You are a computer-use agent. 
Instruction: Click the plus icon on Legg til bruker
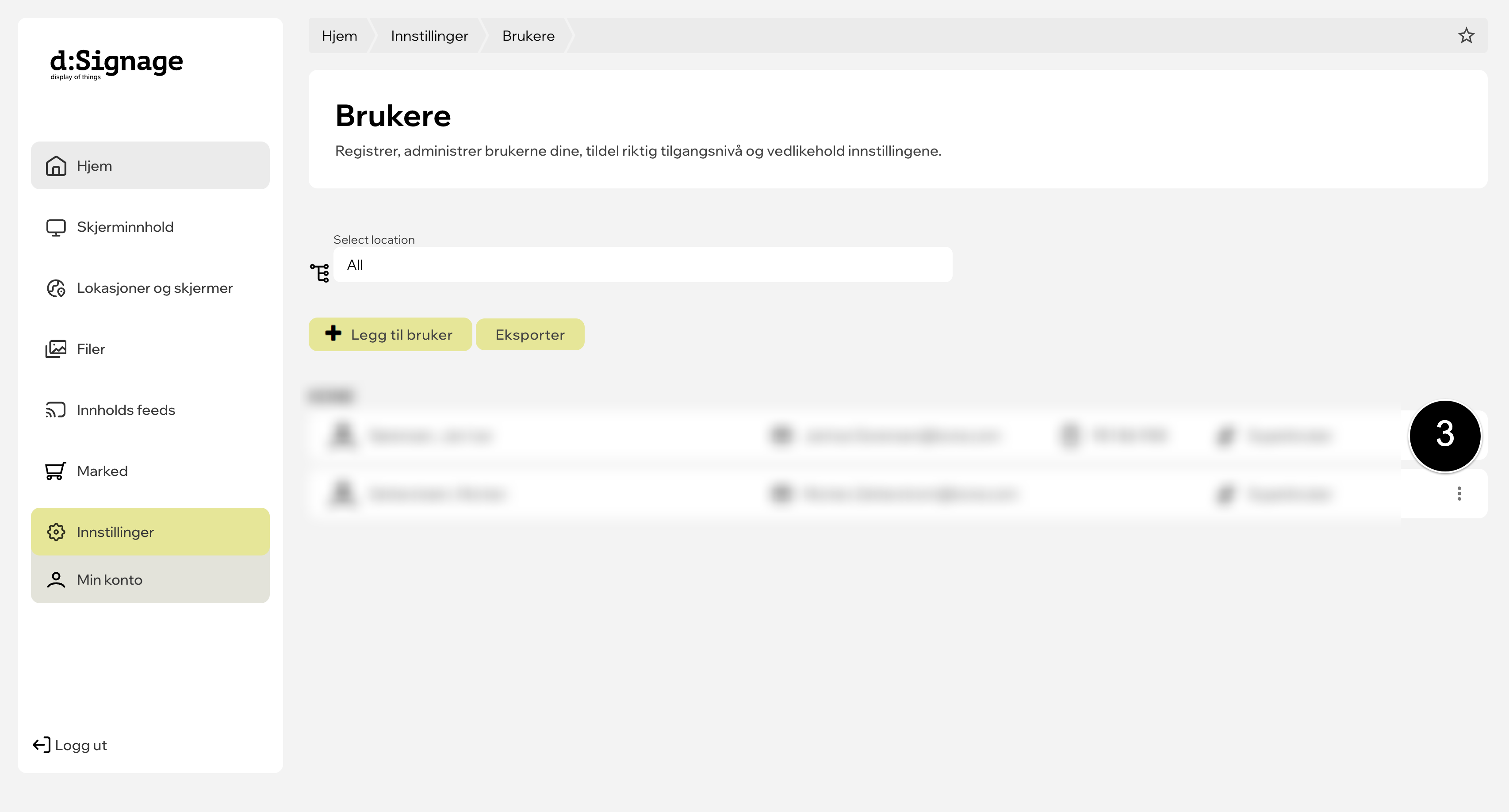point(333,333)
